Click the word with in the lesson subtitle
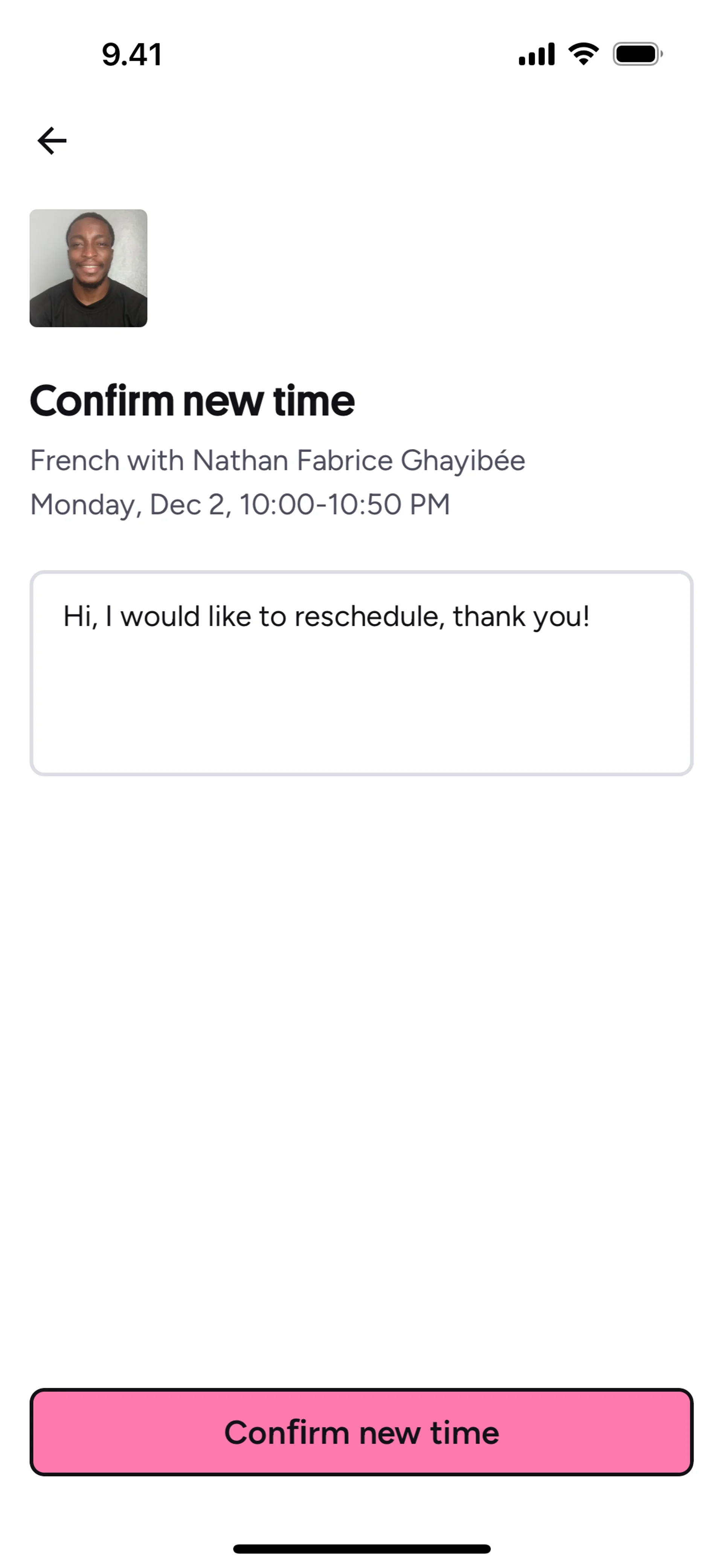 tap(155, 460)
